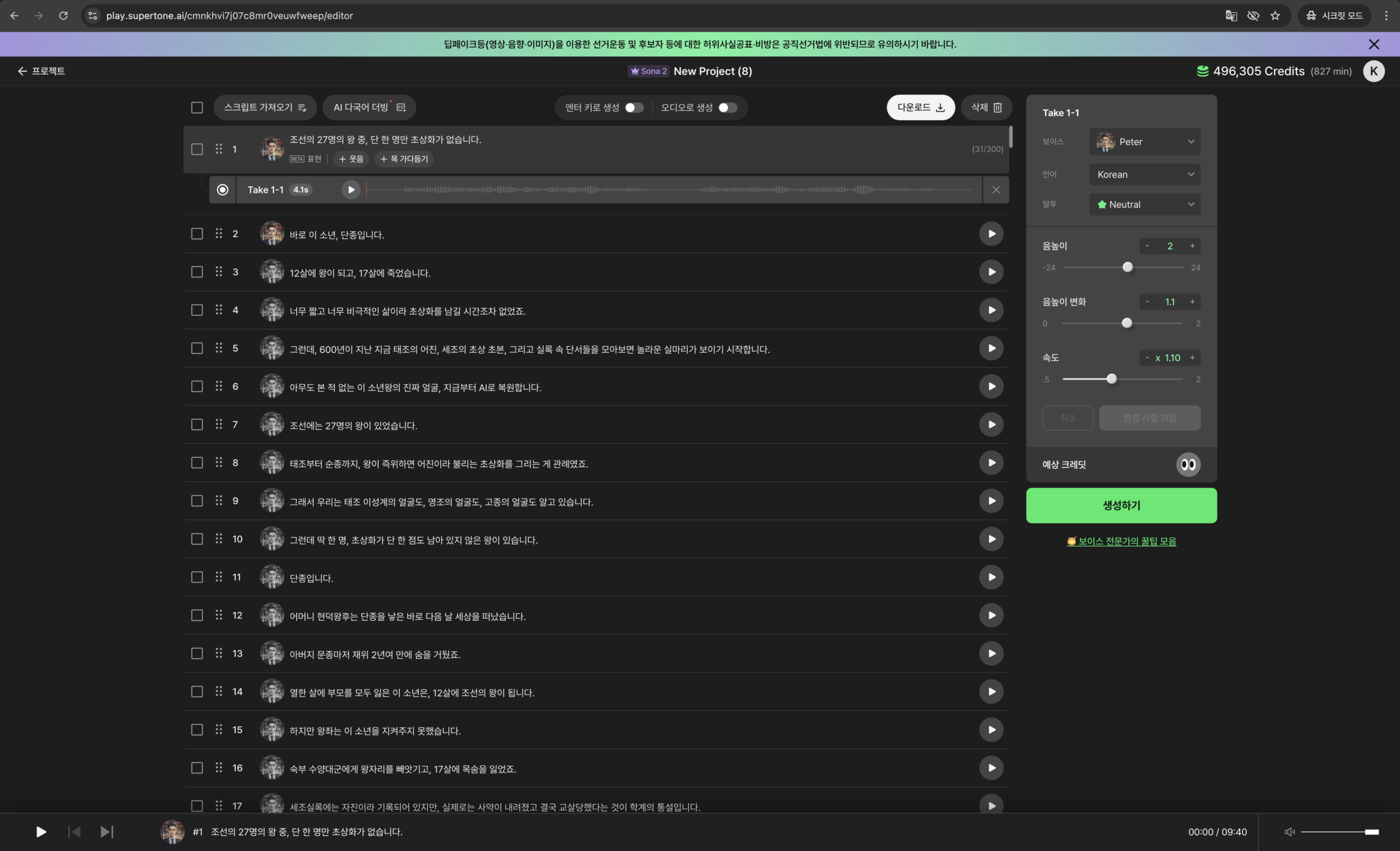This screenshot has width=1400, height=851.
Task: Reload the browser page
Action: point(63,15)
